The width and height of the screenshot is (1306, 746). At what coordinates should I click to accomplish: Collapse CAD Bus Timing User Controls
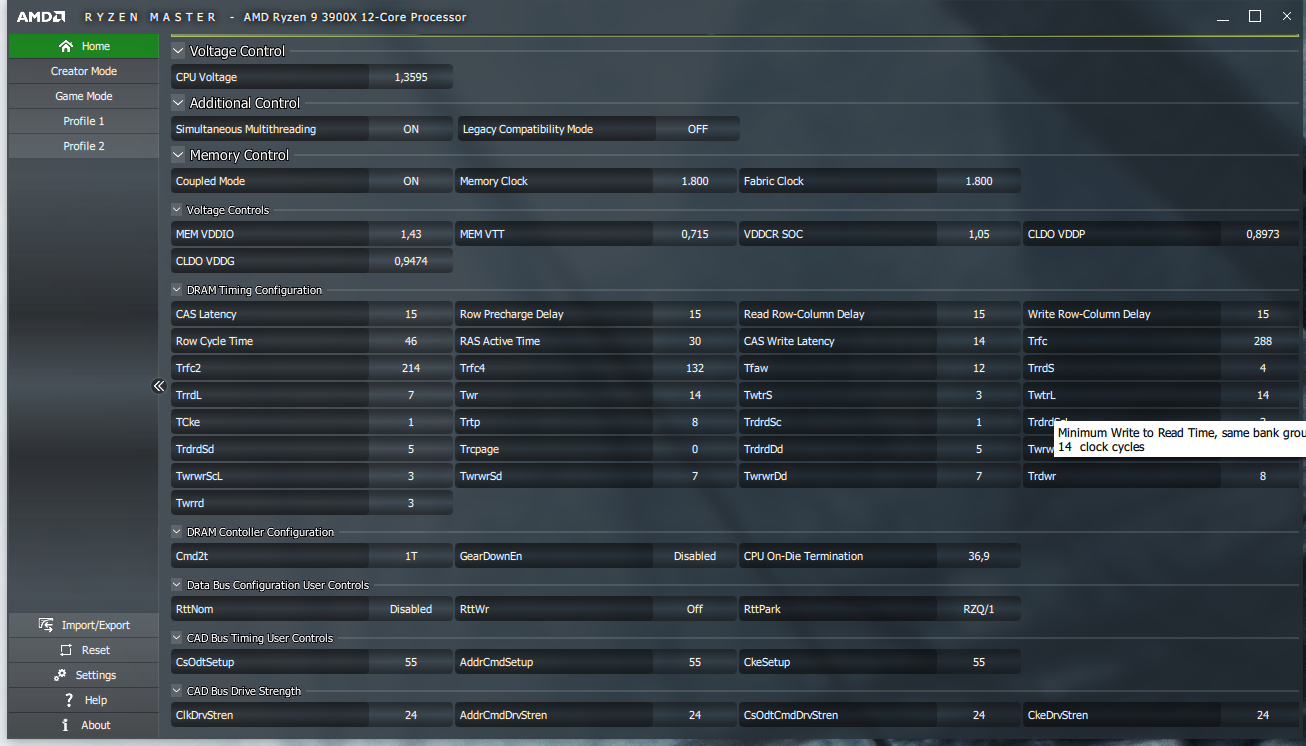177,638
